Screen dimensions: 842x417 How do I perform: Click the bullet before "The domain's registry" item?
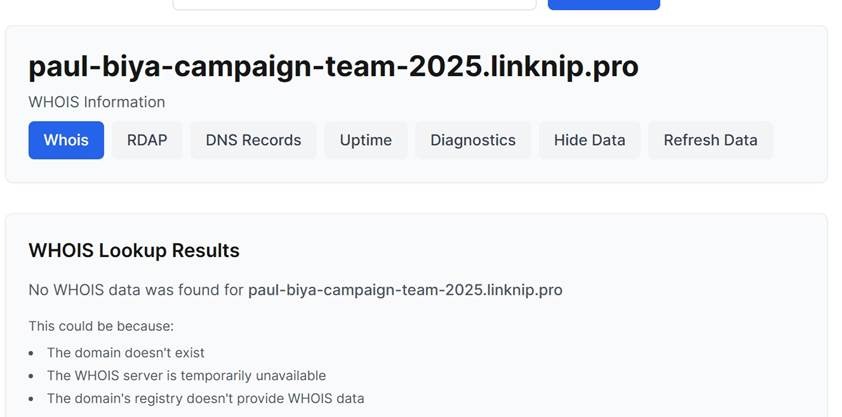point(32,399)
